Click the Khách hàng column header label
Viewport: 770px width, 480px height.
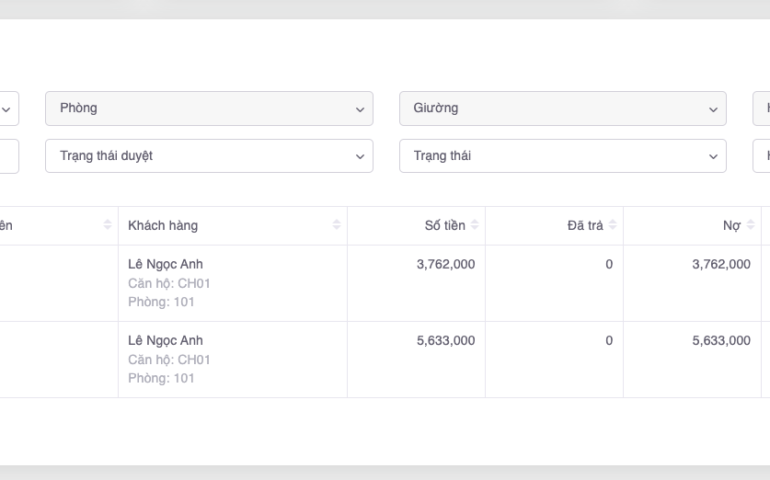coord(163,226)
